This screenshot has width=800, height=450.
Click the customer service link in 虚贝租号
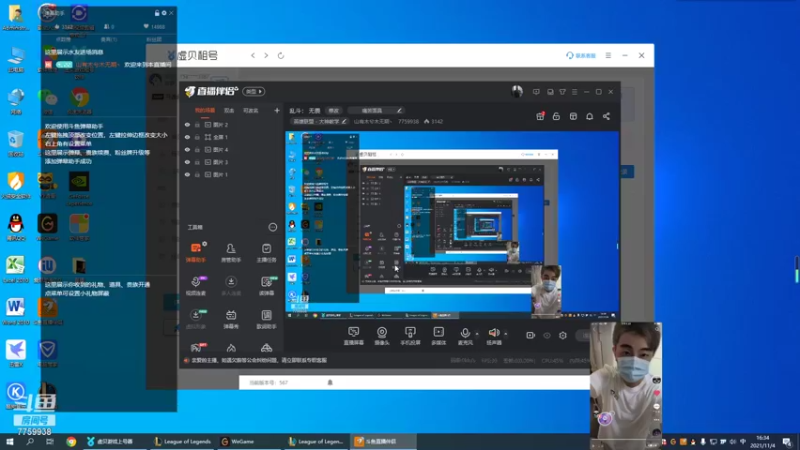(581, 55)
